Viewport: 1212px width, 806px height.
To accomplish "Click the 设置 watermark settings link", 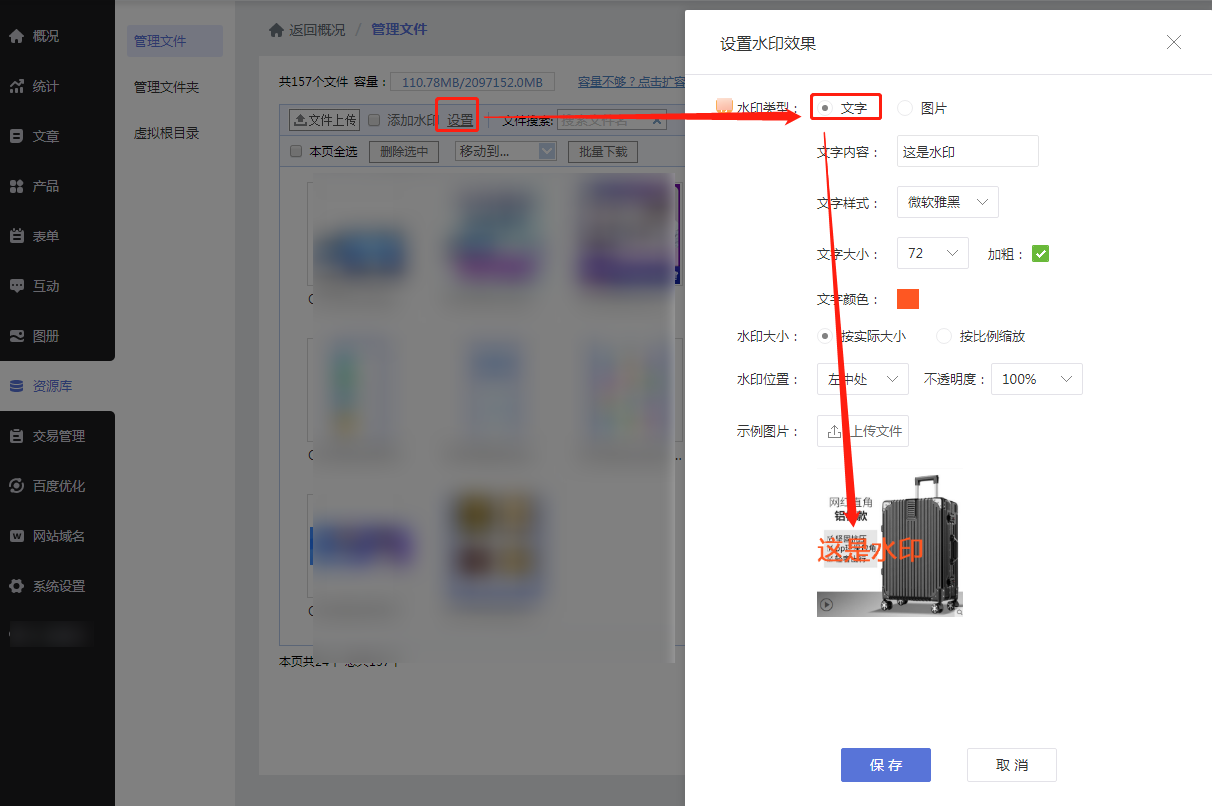I will [x=460, y=120].
